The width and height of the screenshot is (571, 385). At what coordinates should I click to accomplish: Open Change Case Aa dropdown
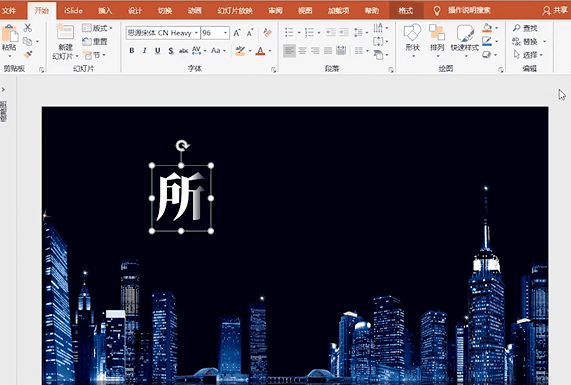[218, 51]
